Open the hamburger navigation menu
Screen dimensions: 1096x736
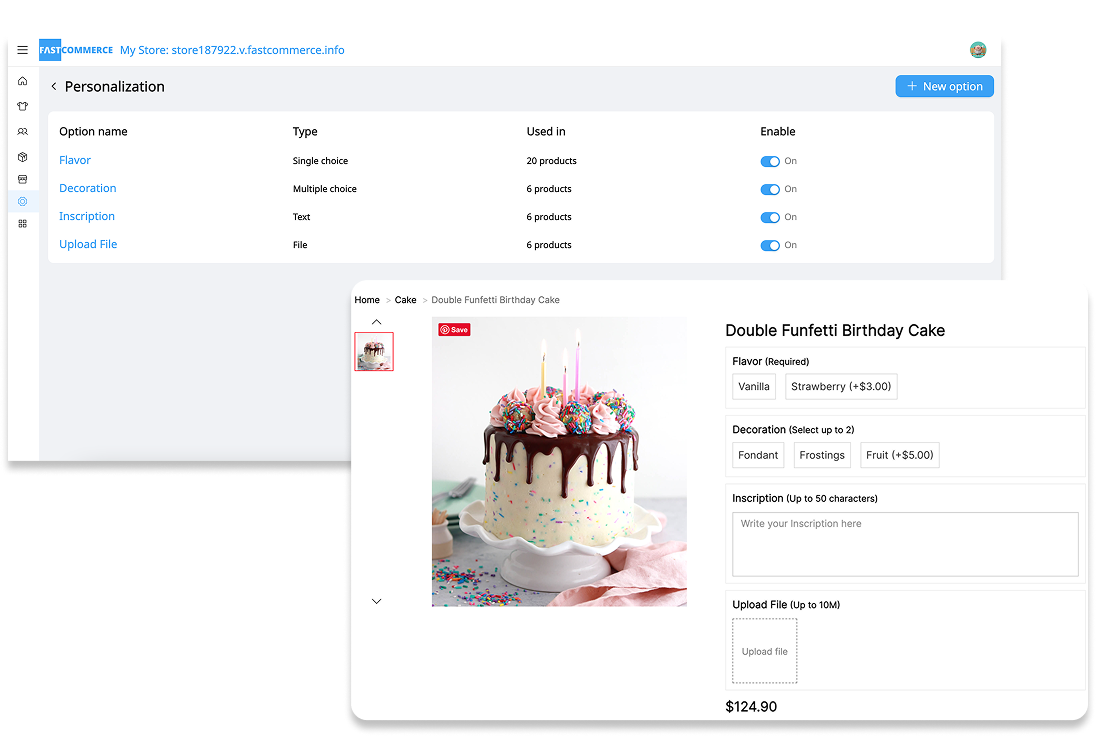coord(22,50)
